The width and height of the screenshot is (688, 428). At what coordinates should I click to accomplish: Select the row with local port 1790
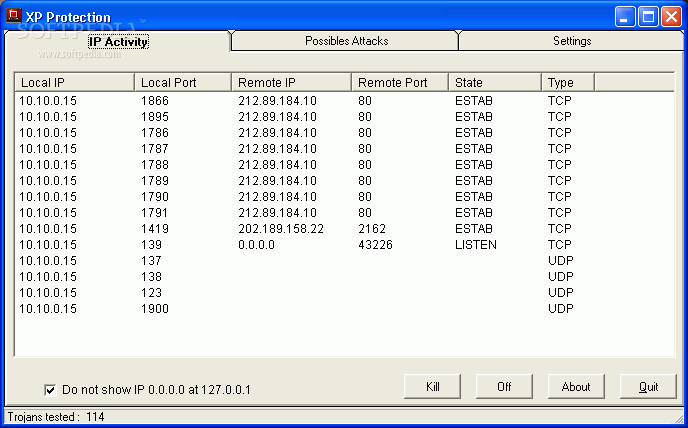click(x=344, y=197)
